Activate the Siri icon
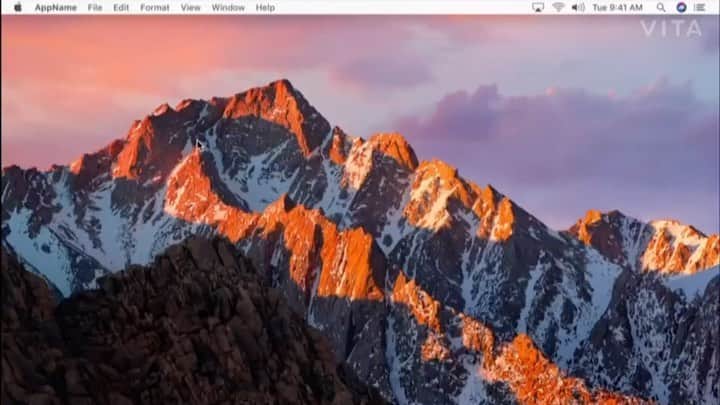 click(x=681, y=7)
